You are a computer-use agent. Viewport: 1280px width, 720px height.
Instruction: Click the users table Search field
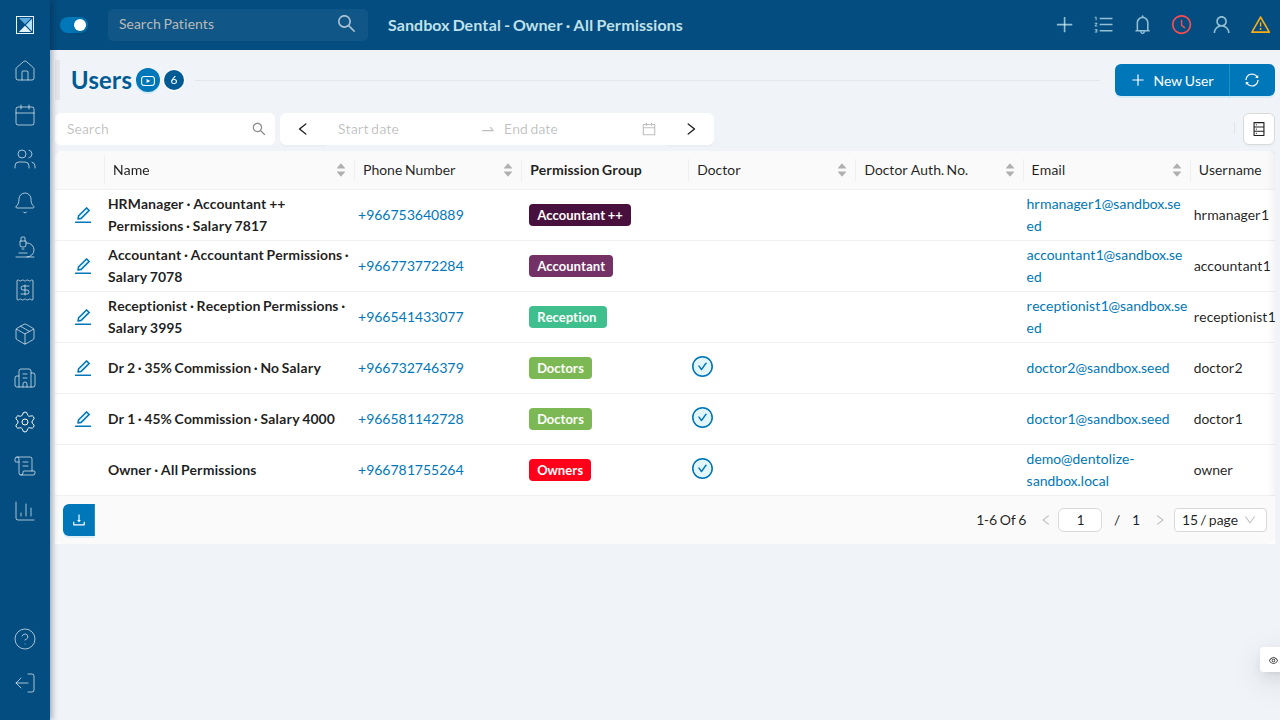click(165, 129)
